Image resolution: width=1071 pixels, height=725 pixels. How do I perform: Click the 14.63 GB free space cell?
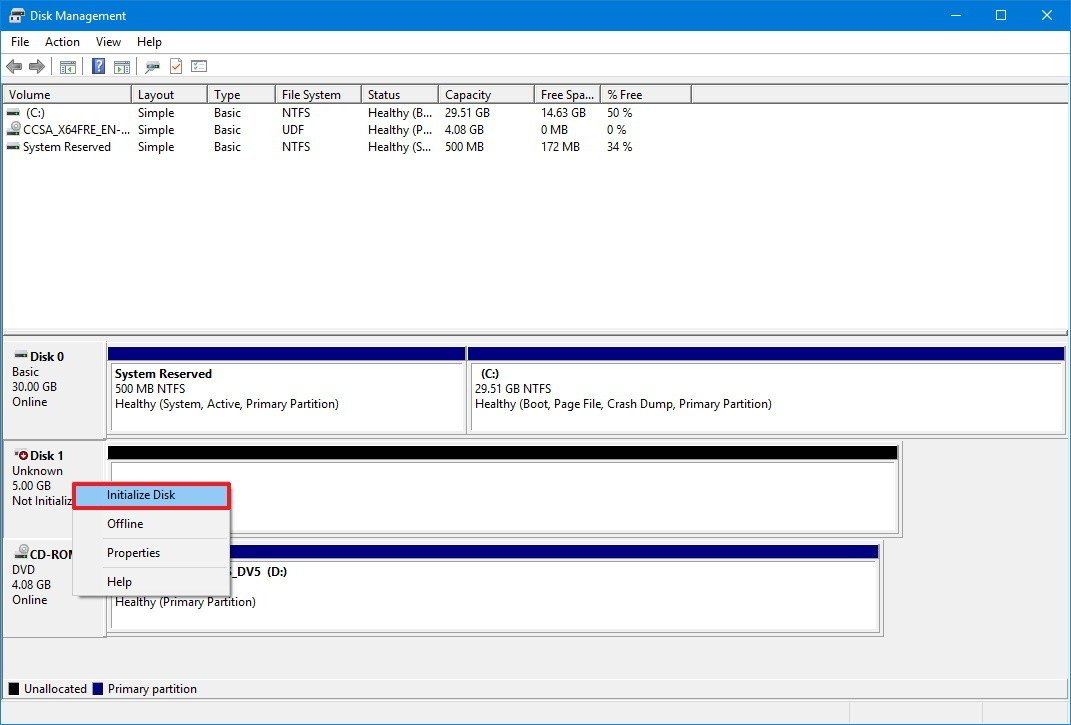564,113
